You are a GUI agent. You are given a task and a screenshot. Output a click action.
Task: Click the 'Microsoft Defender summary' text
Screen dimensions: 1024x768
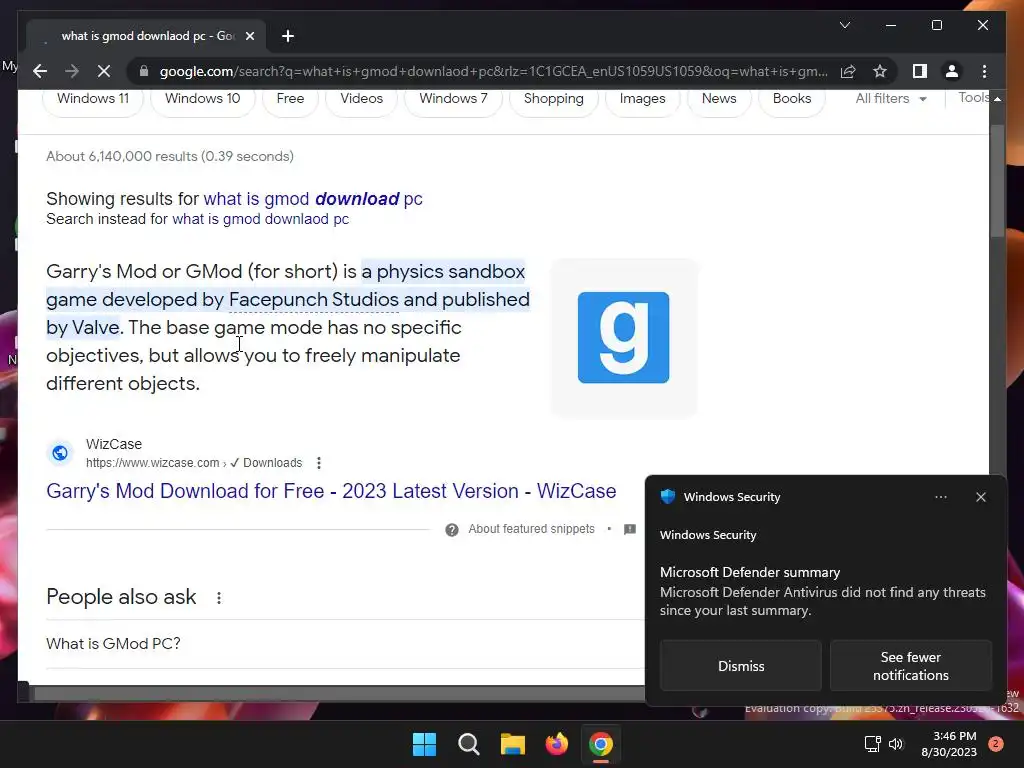(750, 572)
